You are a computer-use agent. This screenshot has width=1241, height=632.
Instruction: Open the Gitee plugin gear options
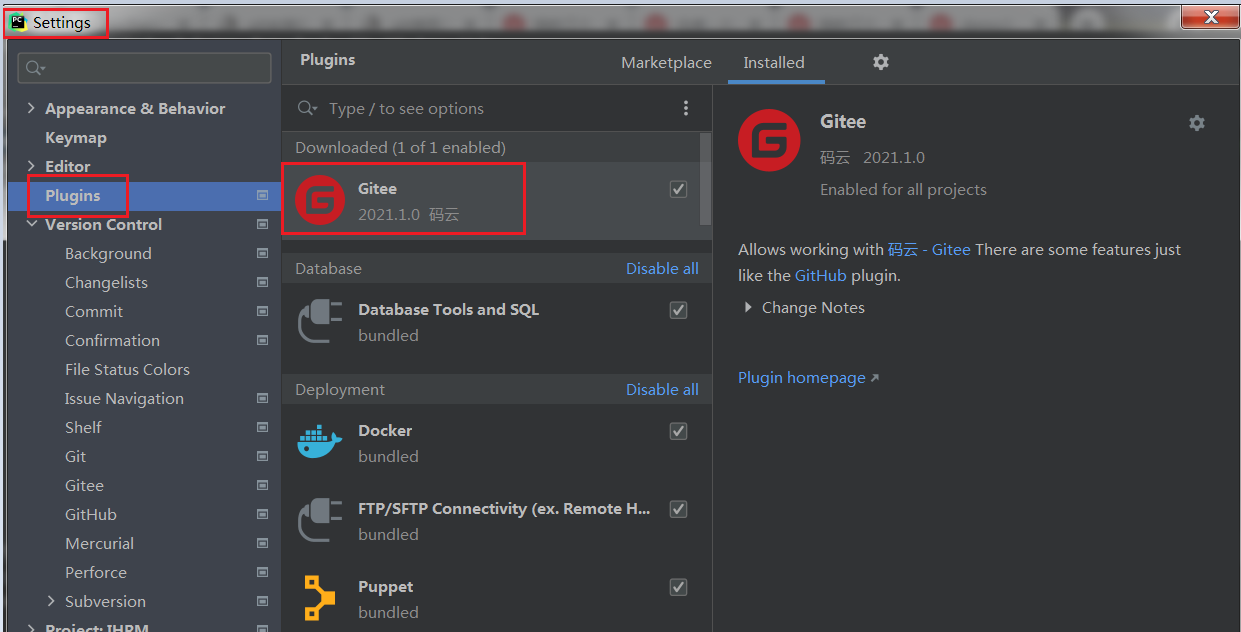point(1196,123)
